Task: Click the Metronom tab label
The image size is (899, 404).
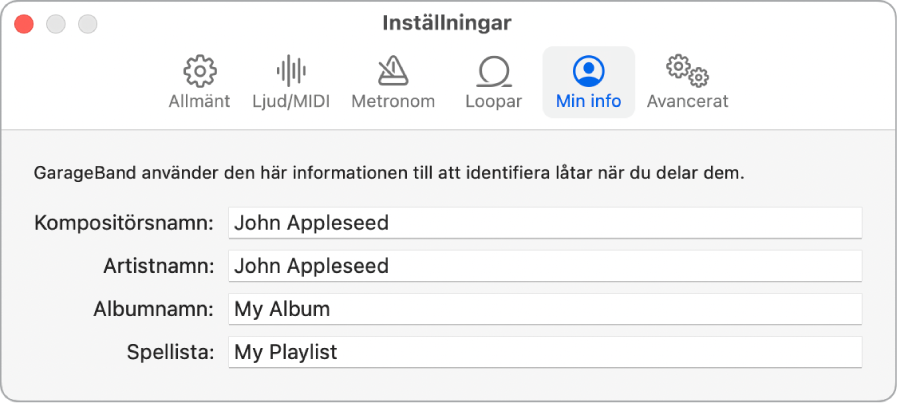Action: pos(393,101)
